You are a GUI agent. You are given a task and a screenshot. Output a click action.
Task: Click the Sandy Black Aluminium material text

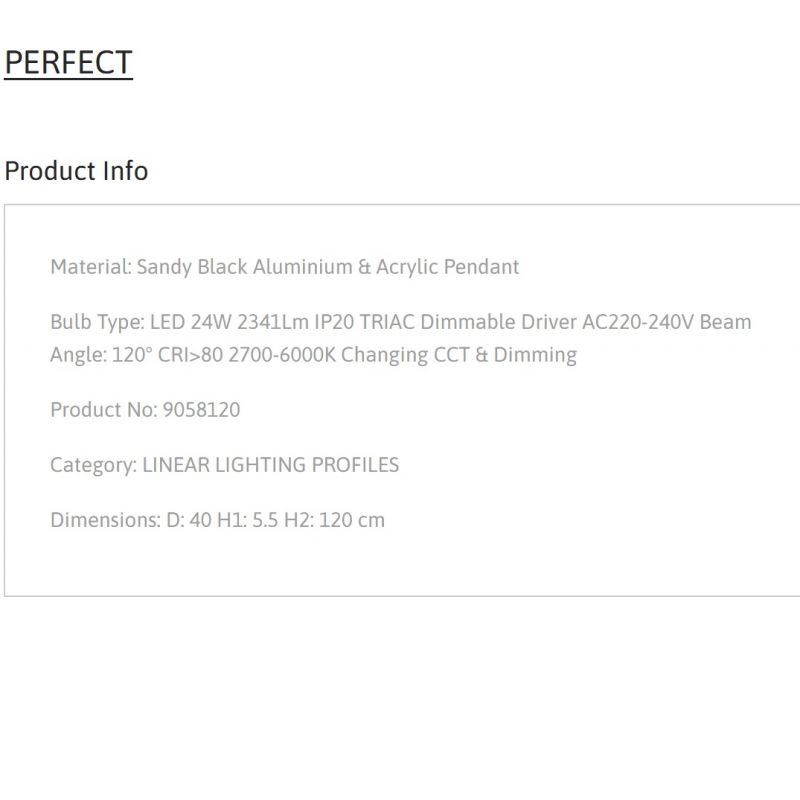click(x=244, y=267)
